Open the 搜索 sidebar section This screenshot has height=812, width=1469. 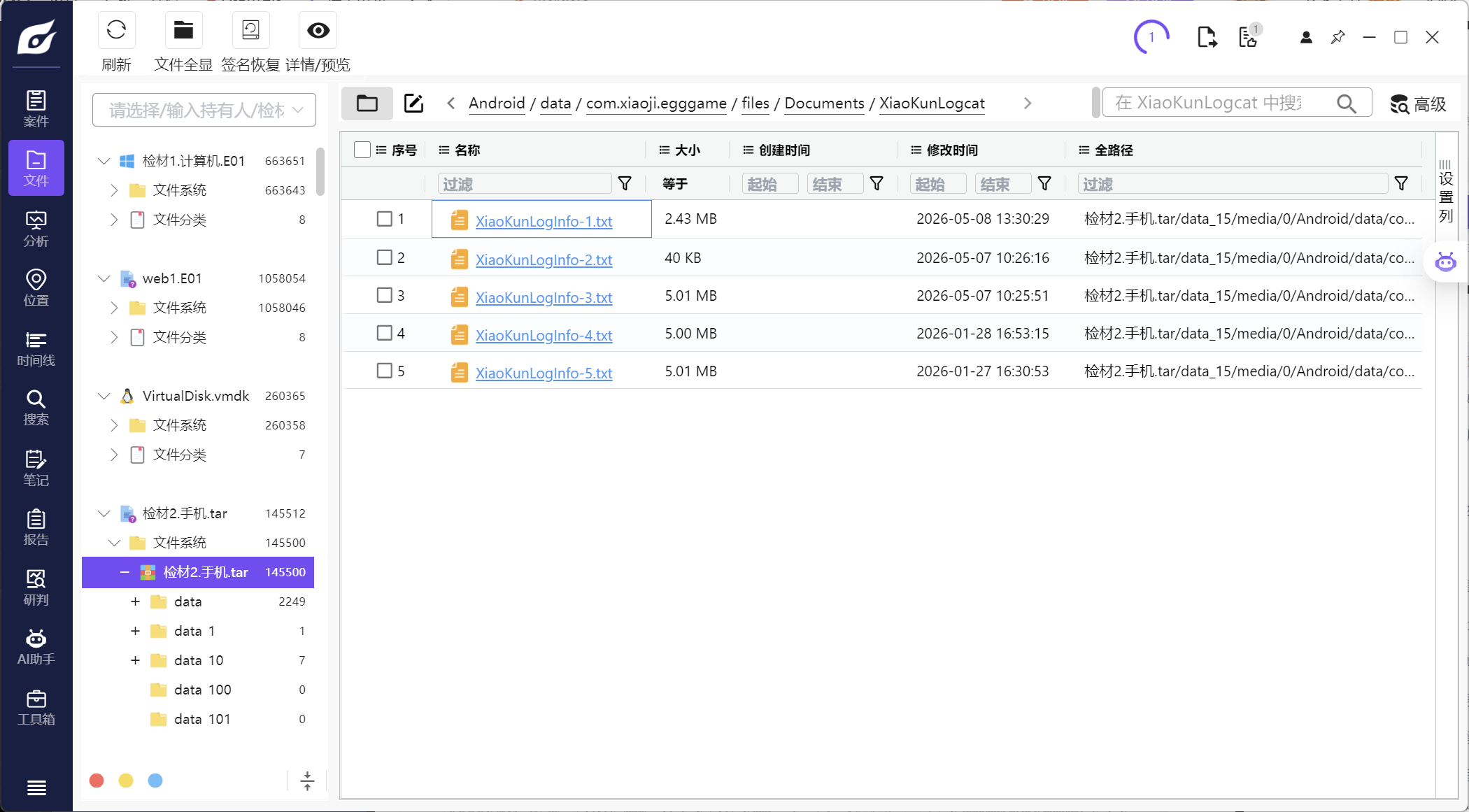pyautogui.click(x=36, y=408)
